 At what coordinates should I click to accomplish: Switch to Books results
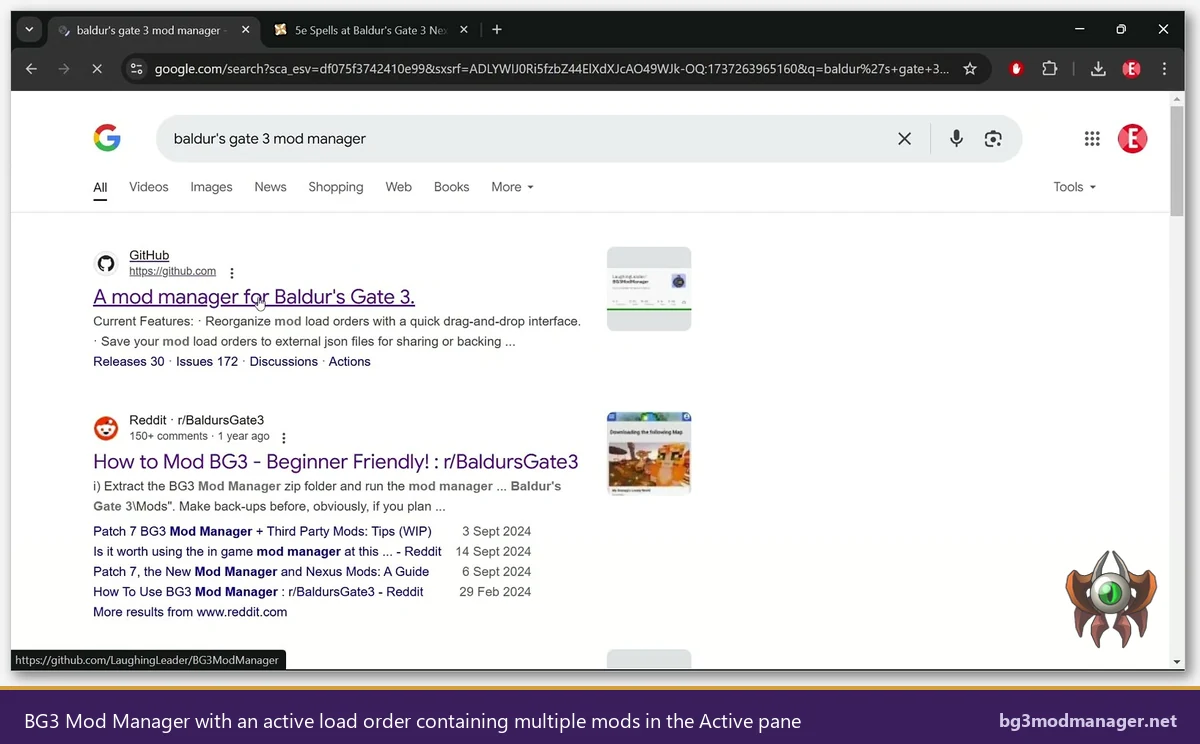[x=451, y=187]
